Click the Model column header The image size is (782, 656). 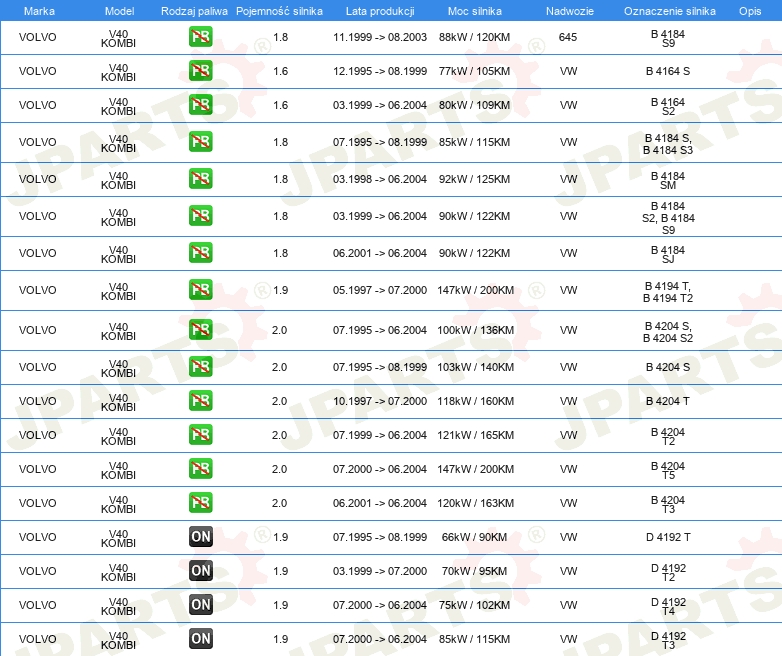click(x=119, y=11)
